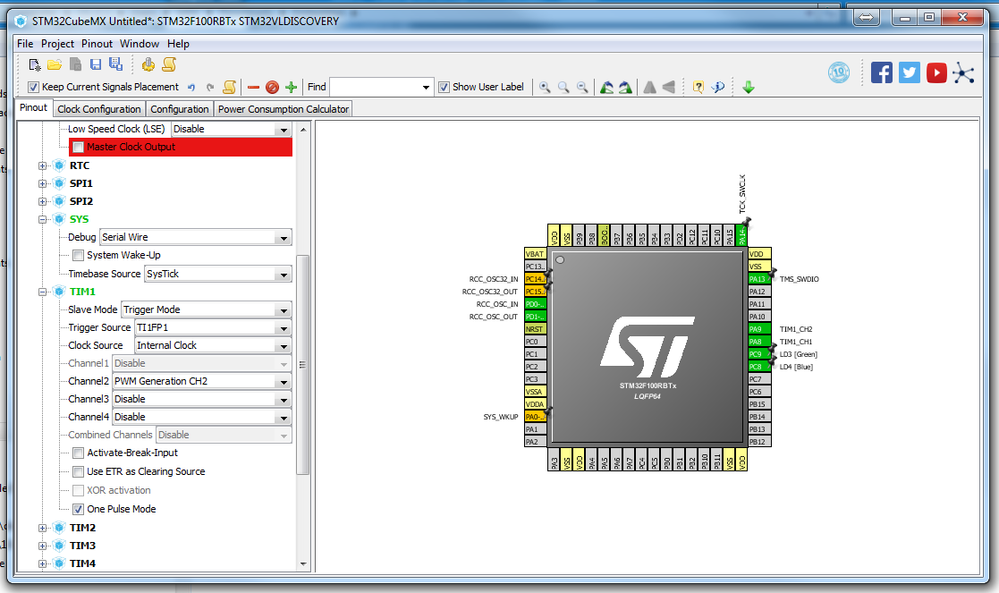Click the scroll icon beside Redo arrow
The image size is (999, 593).
(229, 87)
